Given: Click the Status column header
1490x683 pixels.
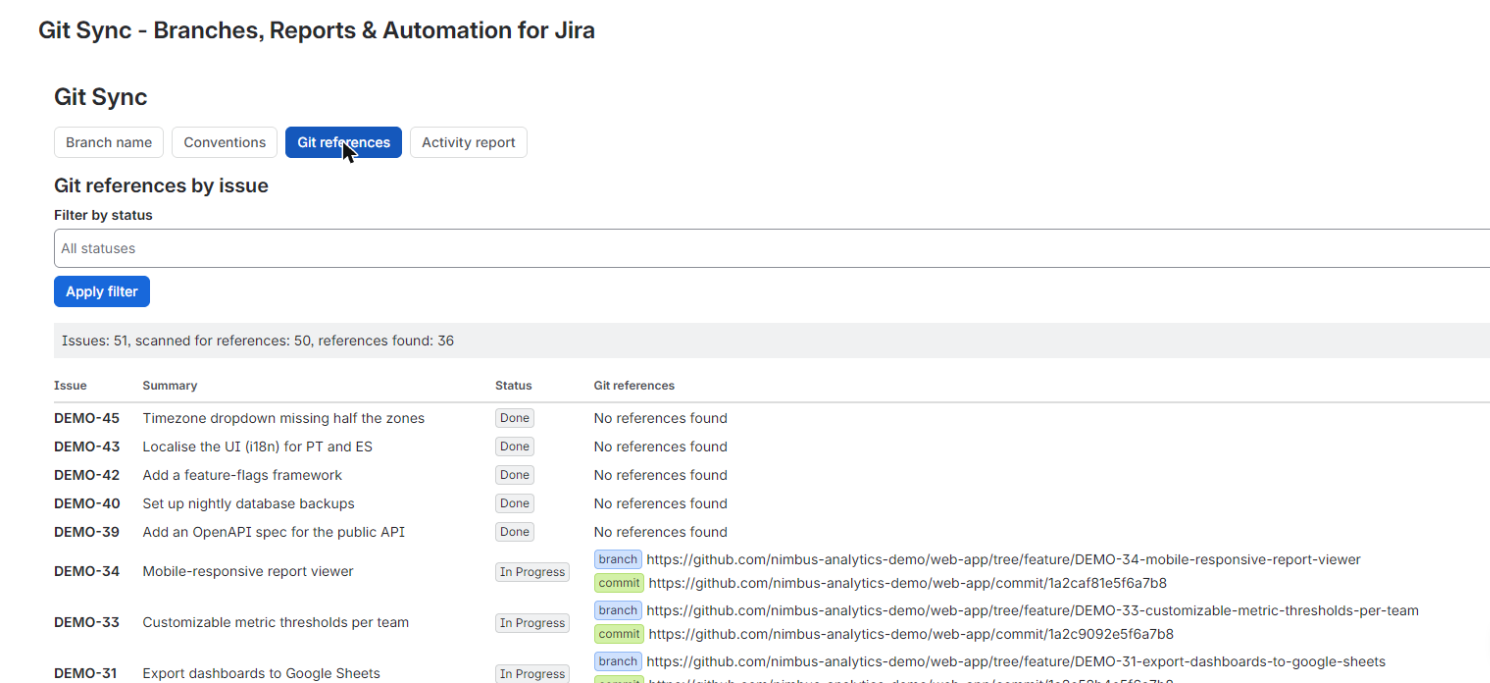Looking at the screenshot, I should pos(513,385).
